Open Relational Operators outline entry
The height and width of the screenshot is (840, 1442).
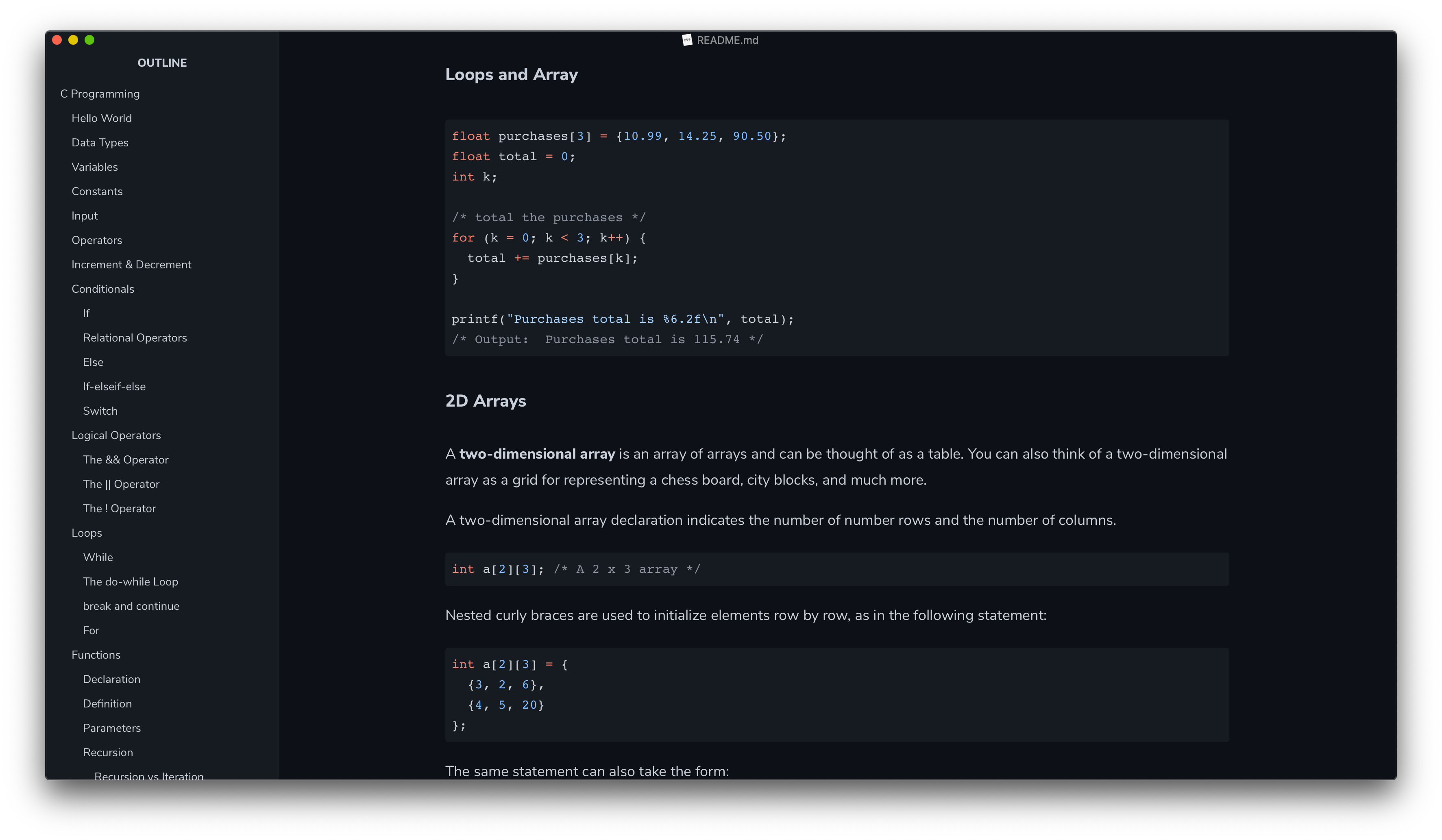coord(135,337)
